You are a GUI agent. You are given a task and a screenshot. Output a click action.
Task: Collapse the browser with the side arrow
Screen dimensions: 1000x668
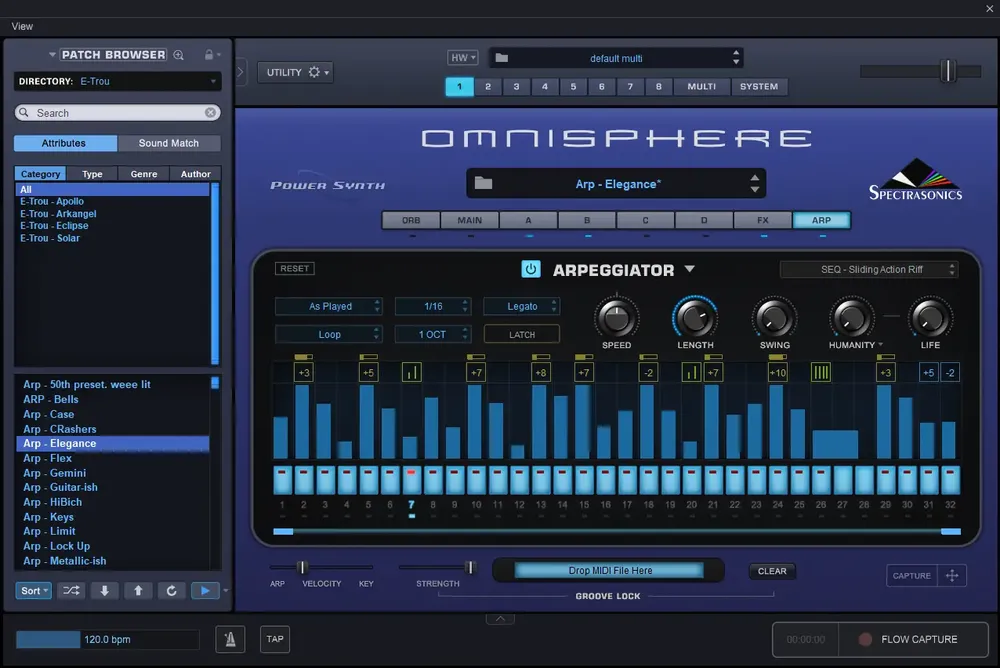(x=240, y=71)
